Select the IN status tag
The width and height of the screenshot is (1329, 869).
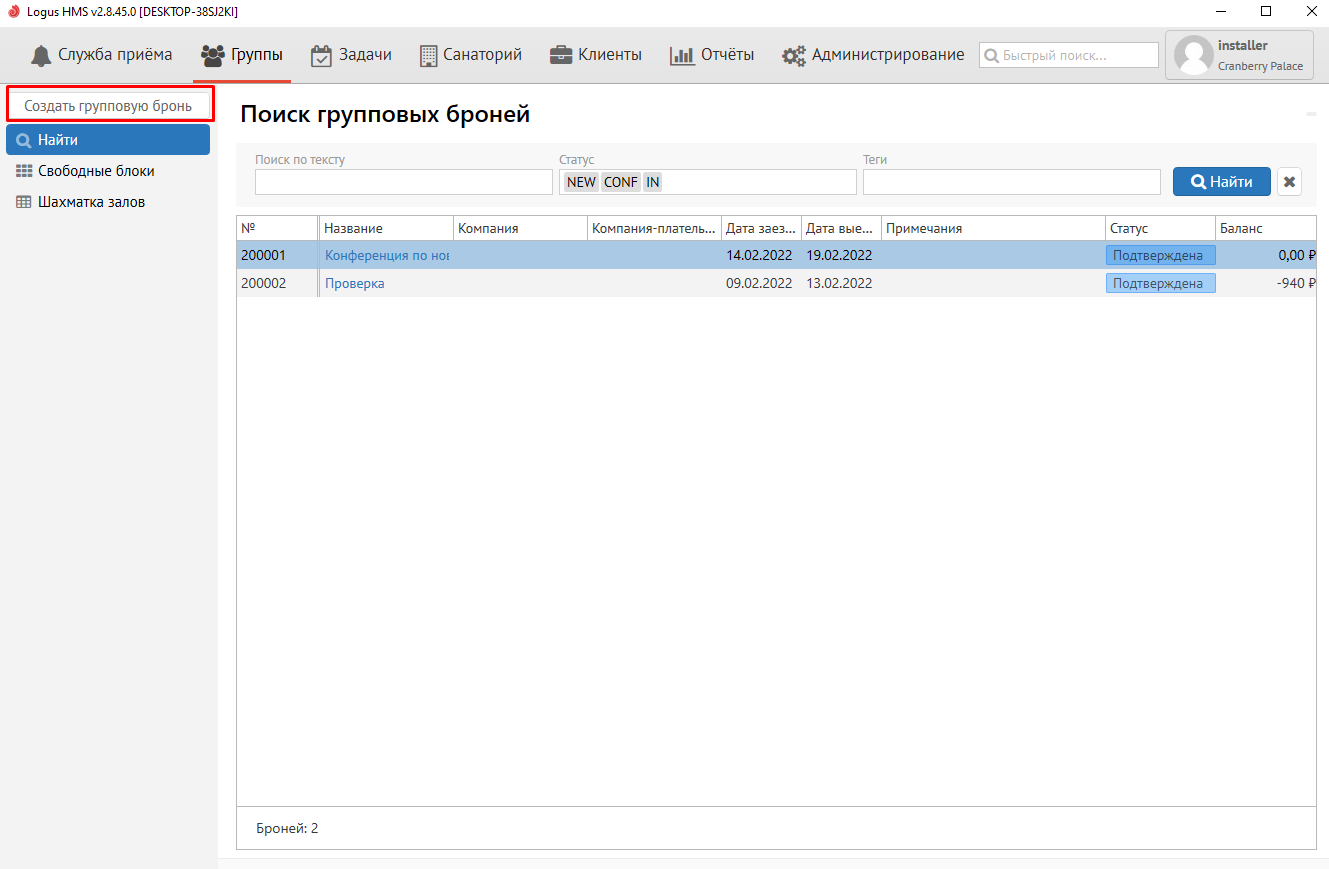pos(652,182)
